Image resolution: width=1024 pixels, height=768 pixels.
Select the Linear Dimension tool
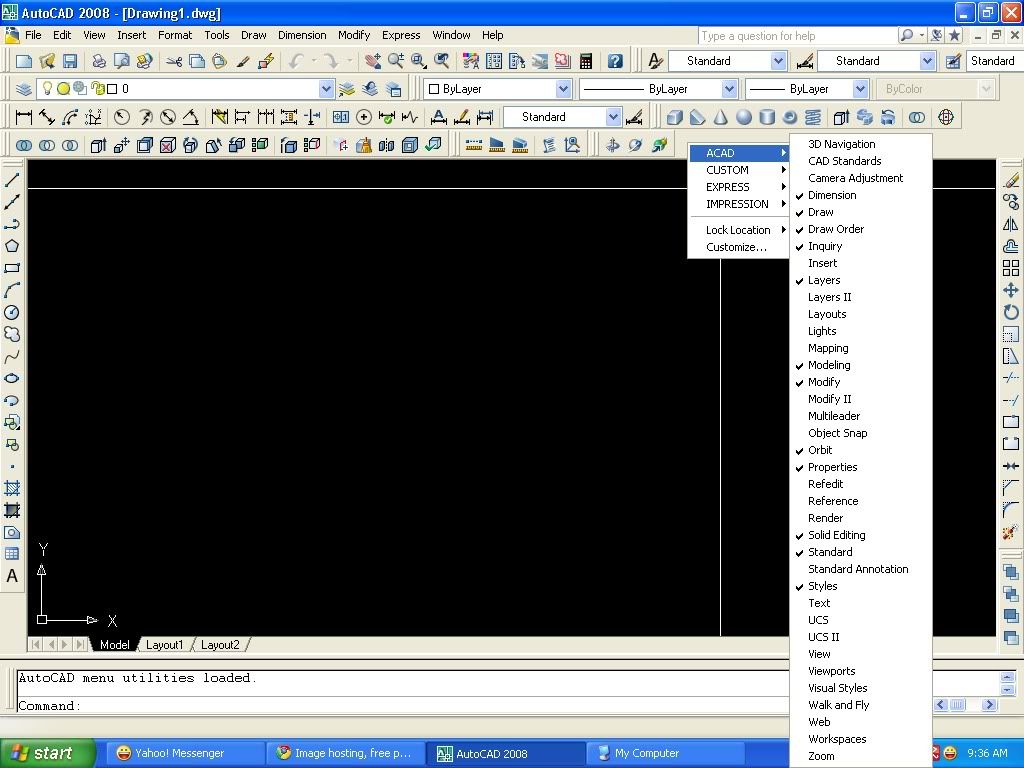[x=24, y=117]
